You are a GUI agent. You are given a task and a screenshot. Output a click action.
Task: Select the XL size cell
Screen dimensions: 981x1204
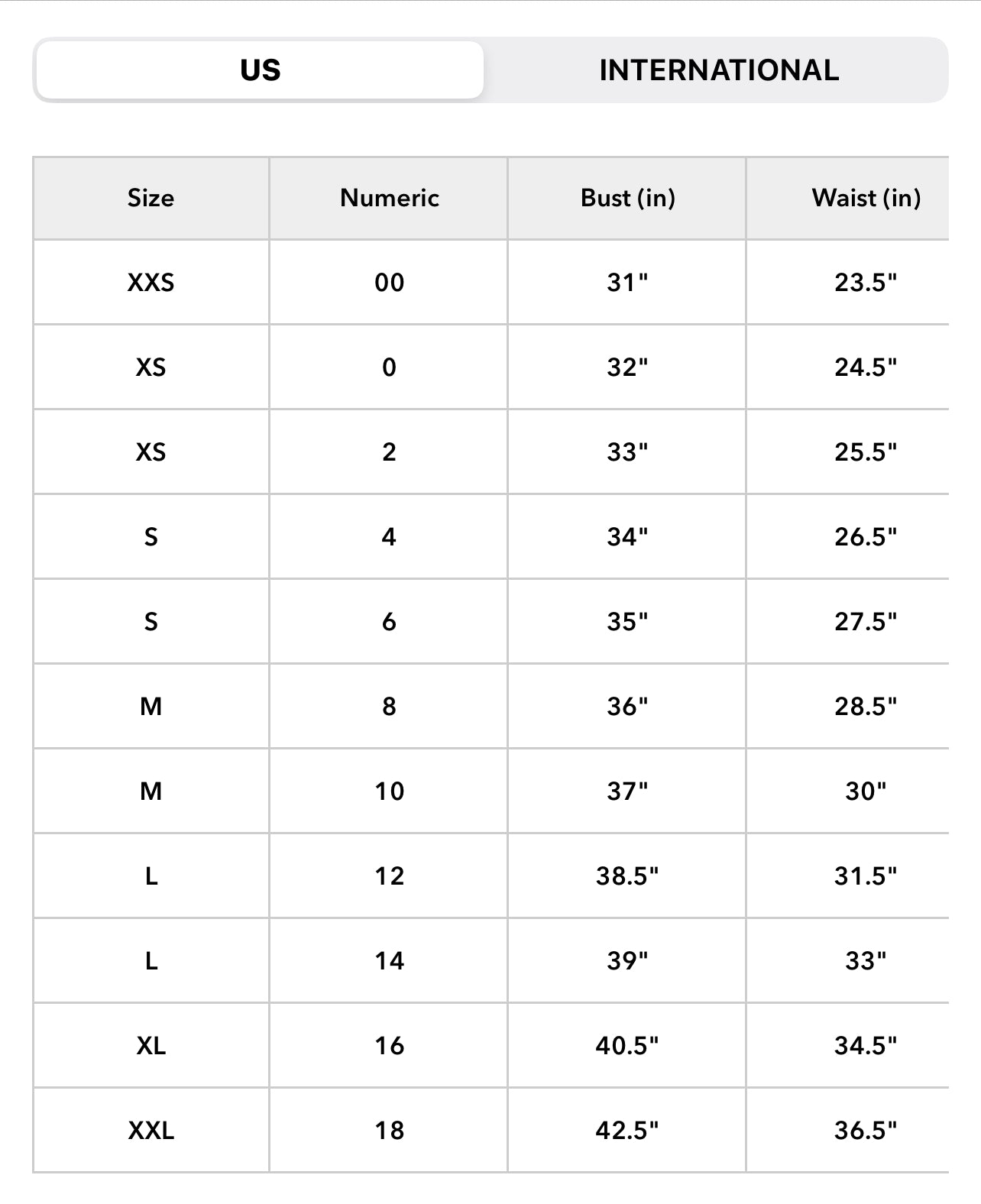pyautogui.click(x=151, y=1046)
